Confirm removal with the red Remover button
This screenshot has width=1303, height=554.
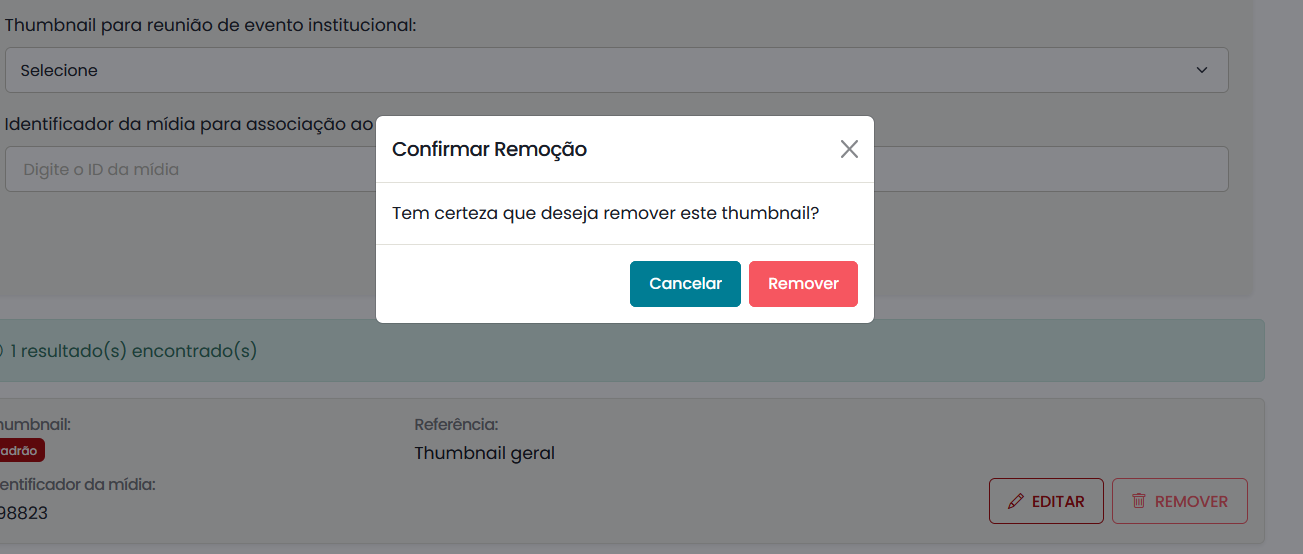point(803,284)
